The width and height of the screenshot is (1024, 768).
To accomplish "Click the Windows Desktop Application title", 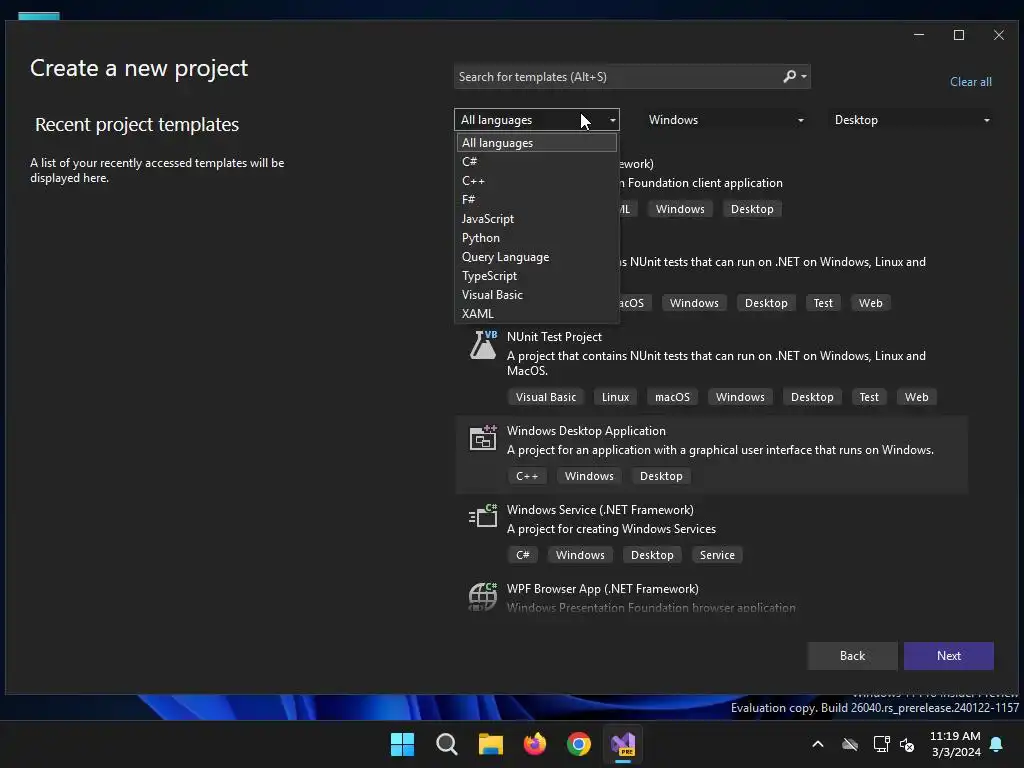I will 586,431.
